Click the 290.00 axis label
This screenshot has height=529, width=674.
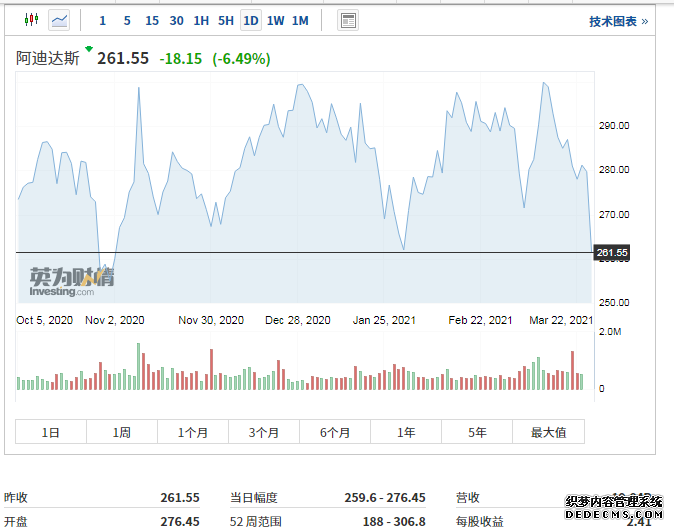pos(614,125)
